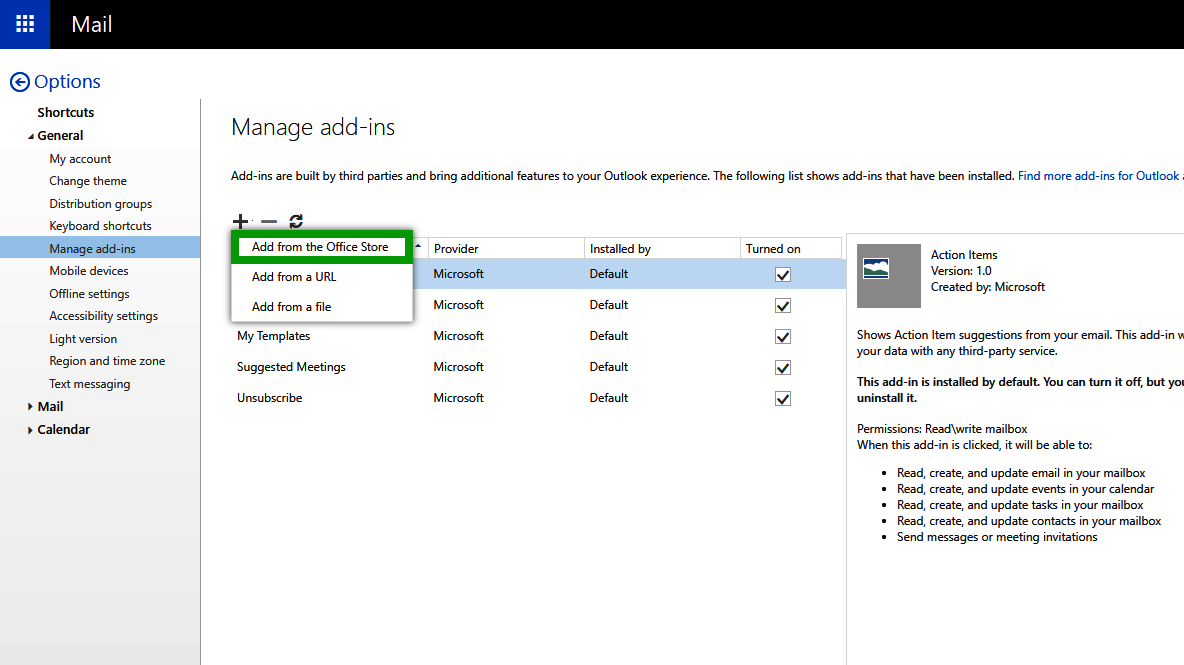Open Find more add-ins for Outlook link
The height and width of the screenshot is (665, 1184).
[1098, 175]
